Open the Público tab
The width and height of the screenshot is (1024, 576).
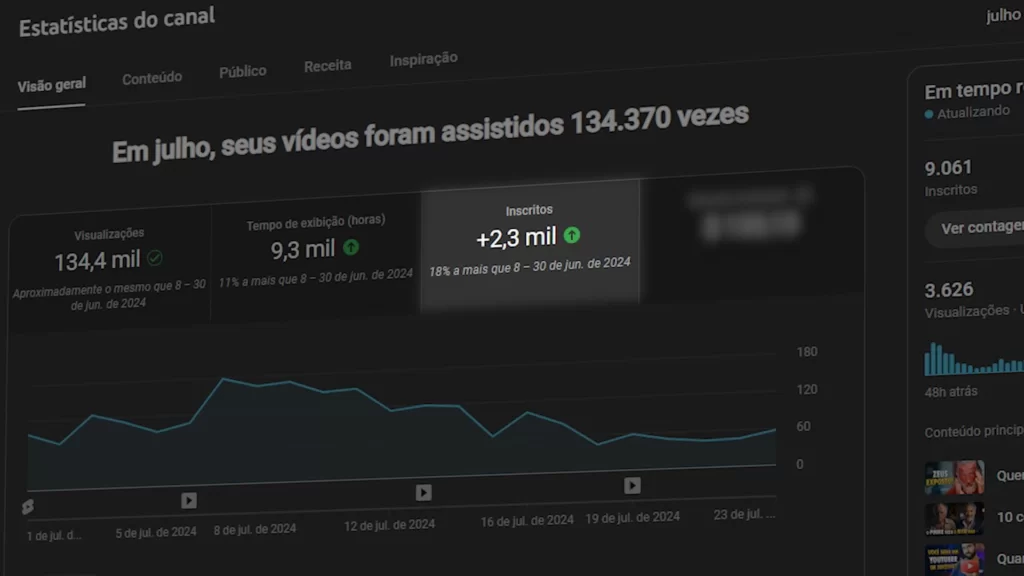[x=242, y=72]
